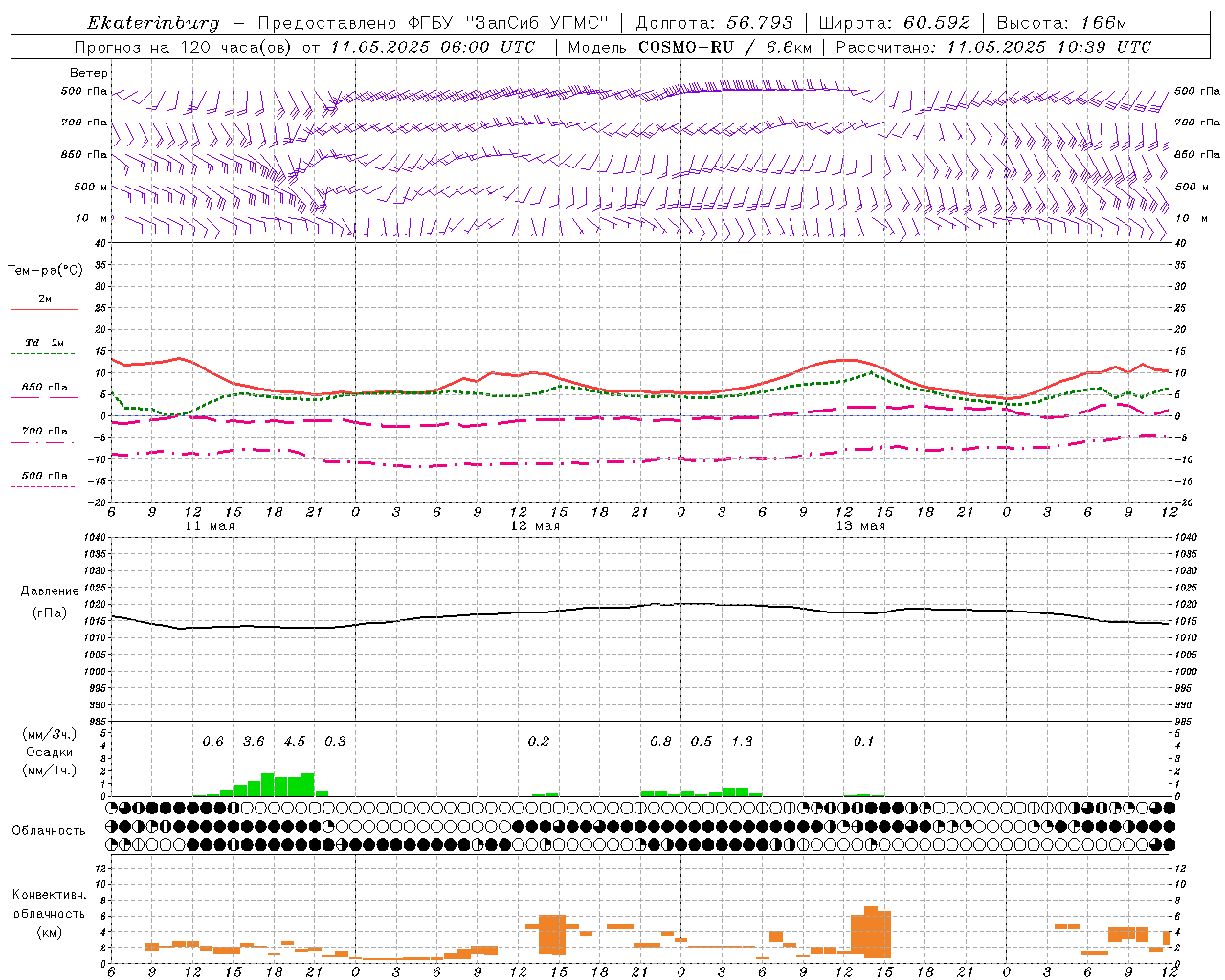The image size is (1225, 980).
Task: Click the 'Облачность' cloudiness label
Action: coord(49,830)
